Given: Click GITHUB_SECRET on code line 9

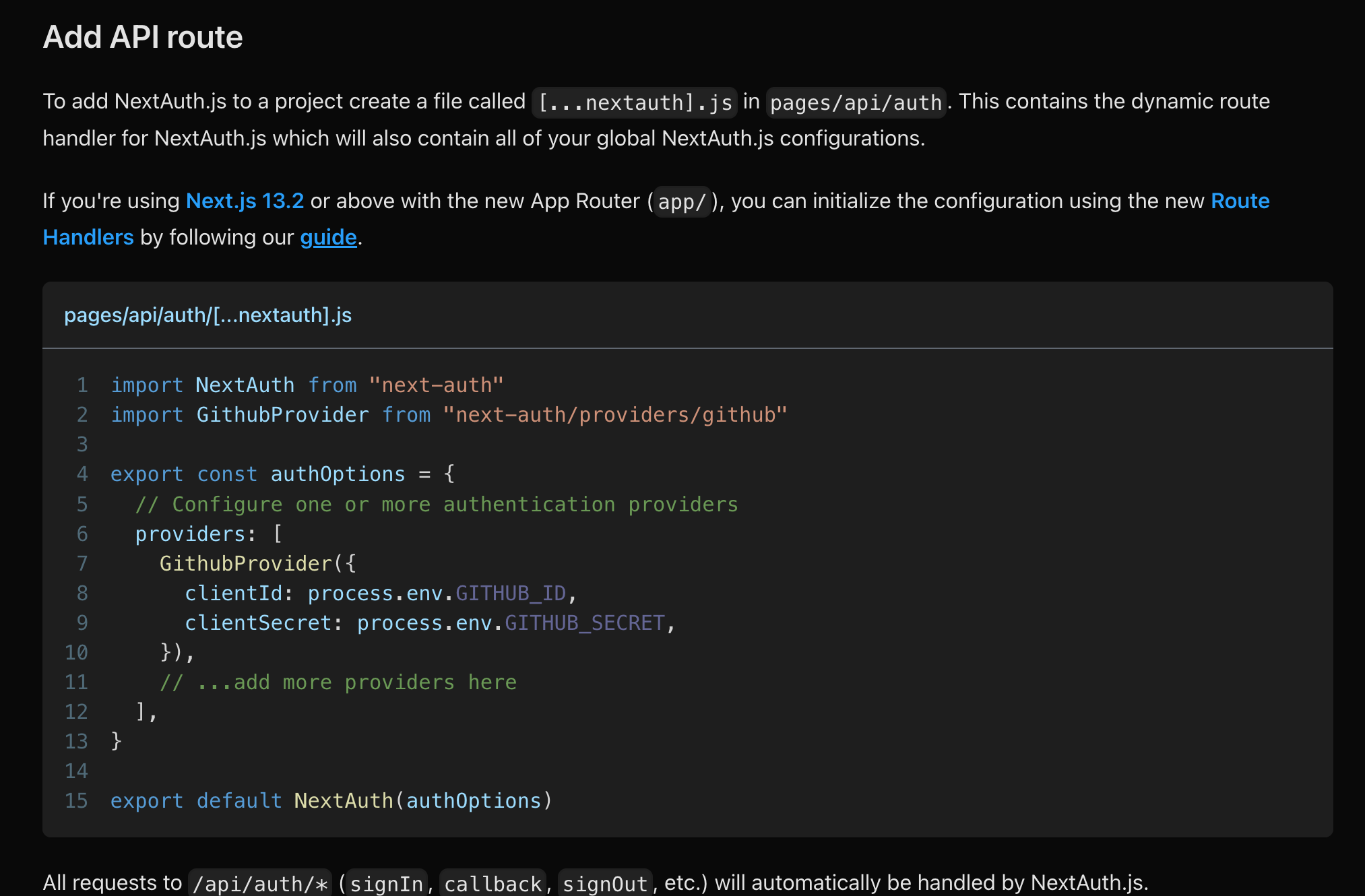Looking at the screenshot, I should [x=585, y=622].
